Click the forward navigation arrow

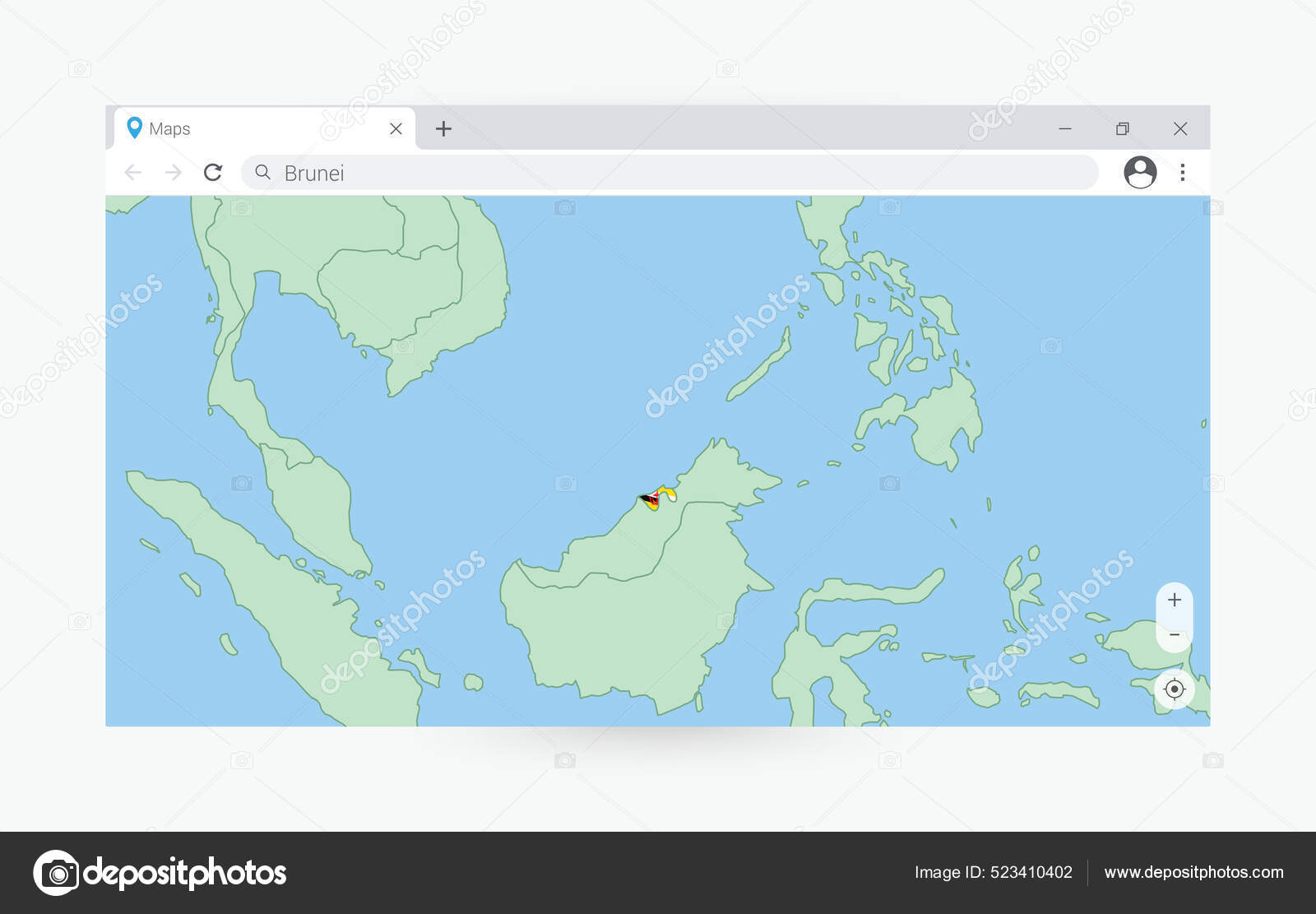(x=173, y=173)
